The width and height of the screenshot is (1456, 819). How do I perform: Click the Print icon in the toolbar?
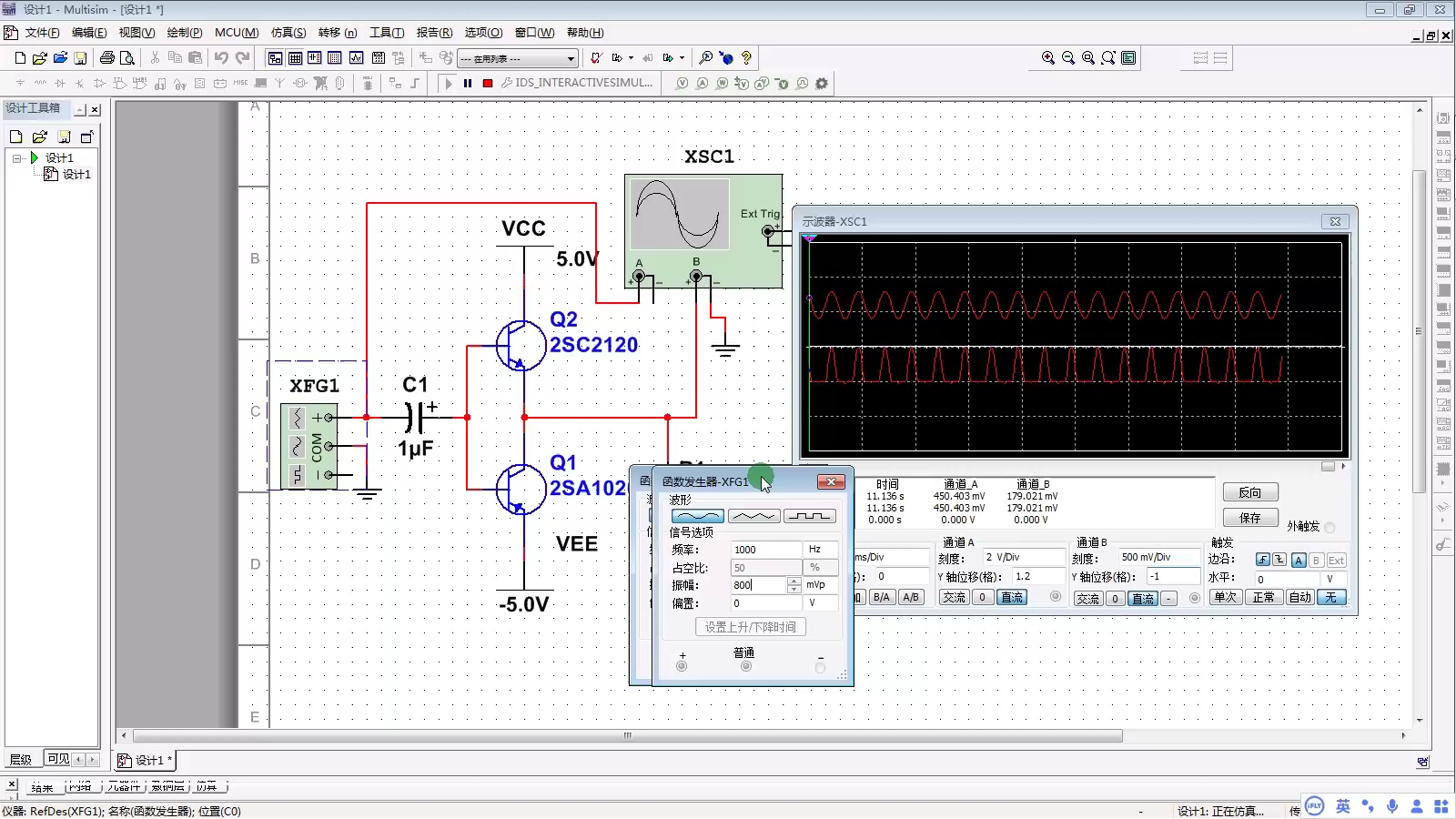pyautogui.click(x=107, y=58)
